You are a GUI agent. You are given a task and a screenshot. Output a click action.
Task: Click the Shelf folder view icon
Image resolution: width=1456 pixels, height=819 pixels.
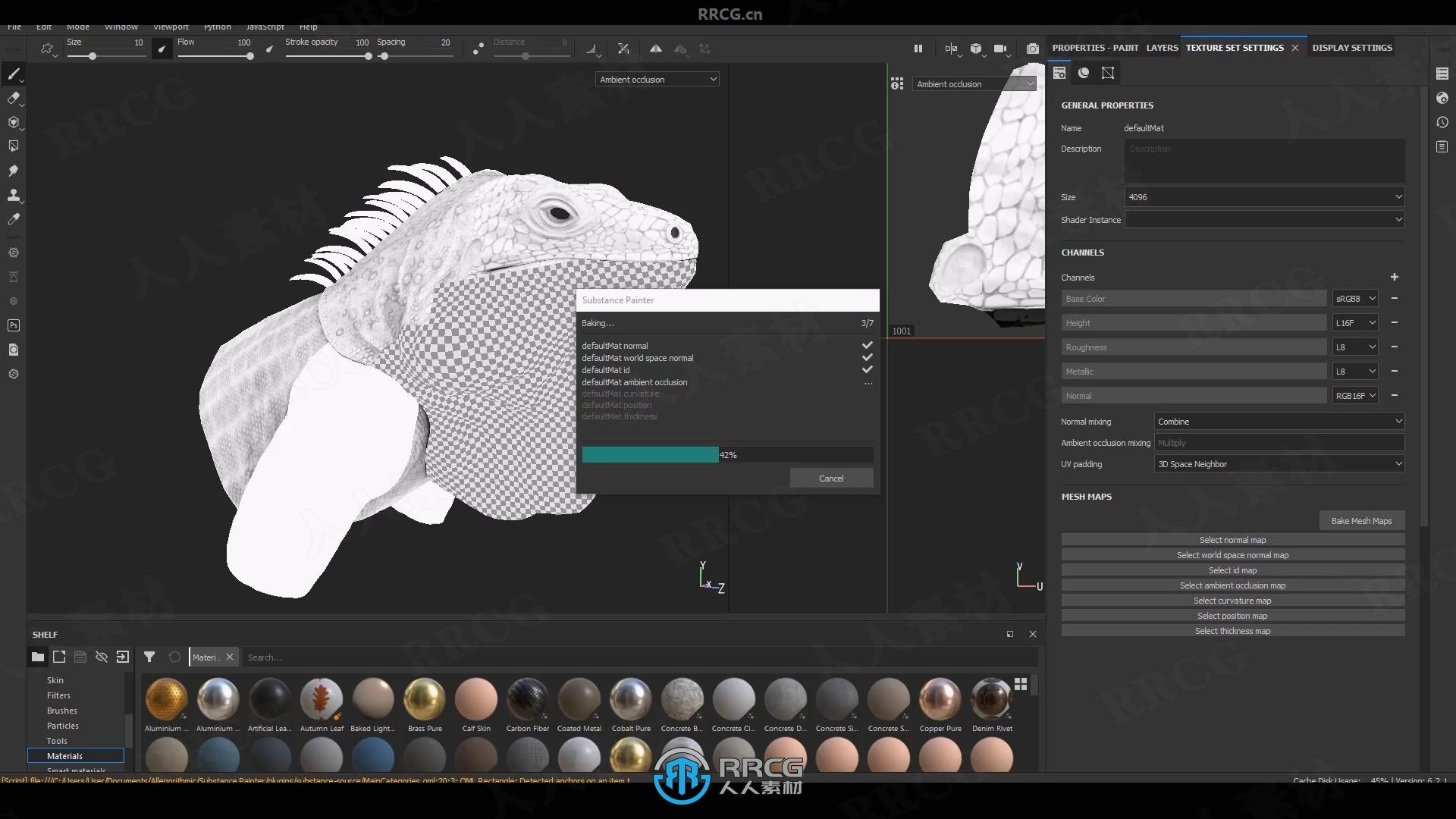point(37,657)
